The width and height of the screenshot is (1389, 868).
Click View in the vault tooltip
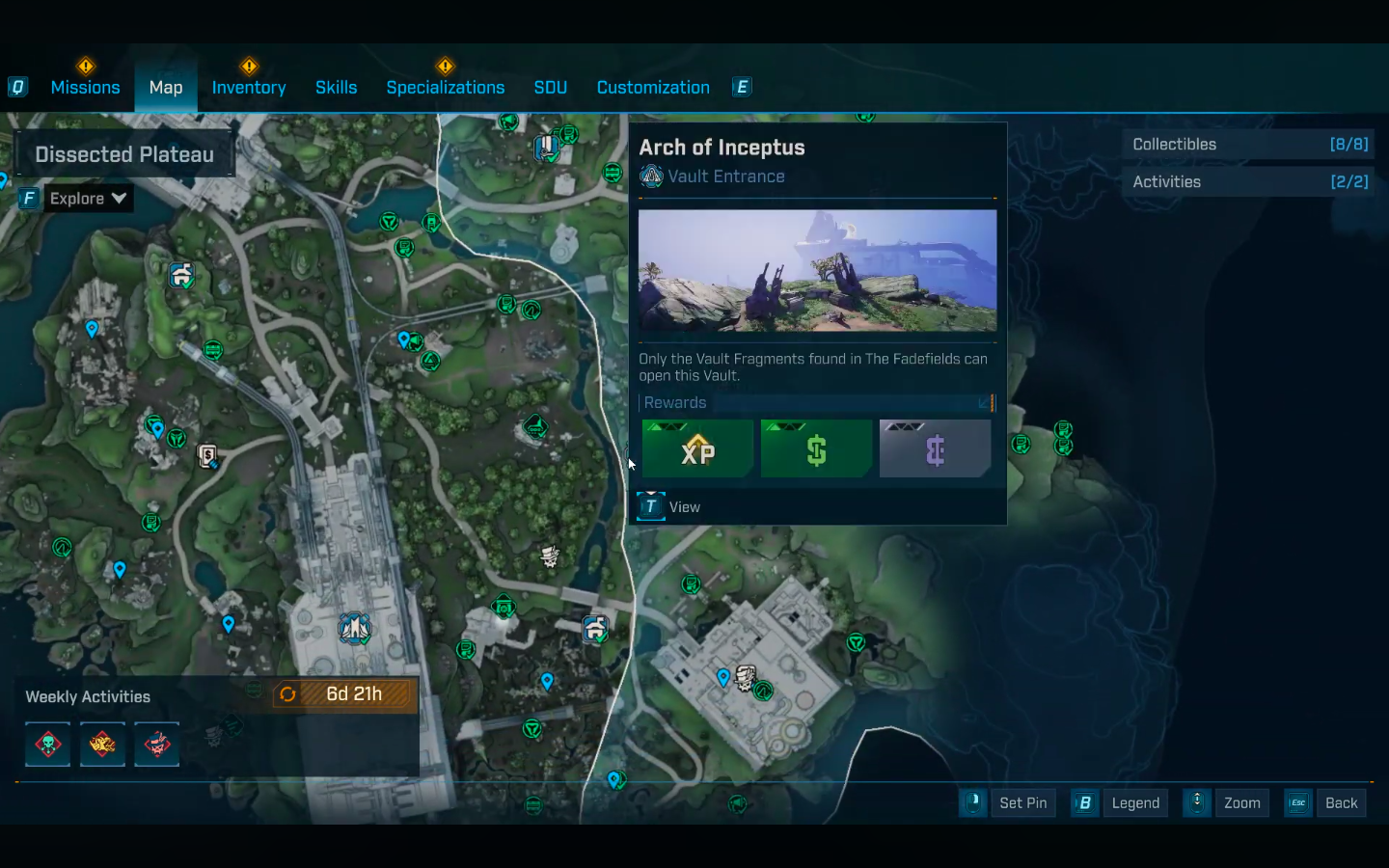click(x=685, y=507)
